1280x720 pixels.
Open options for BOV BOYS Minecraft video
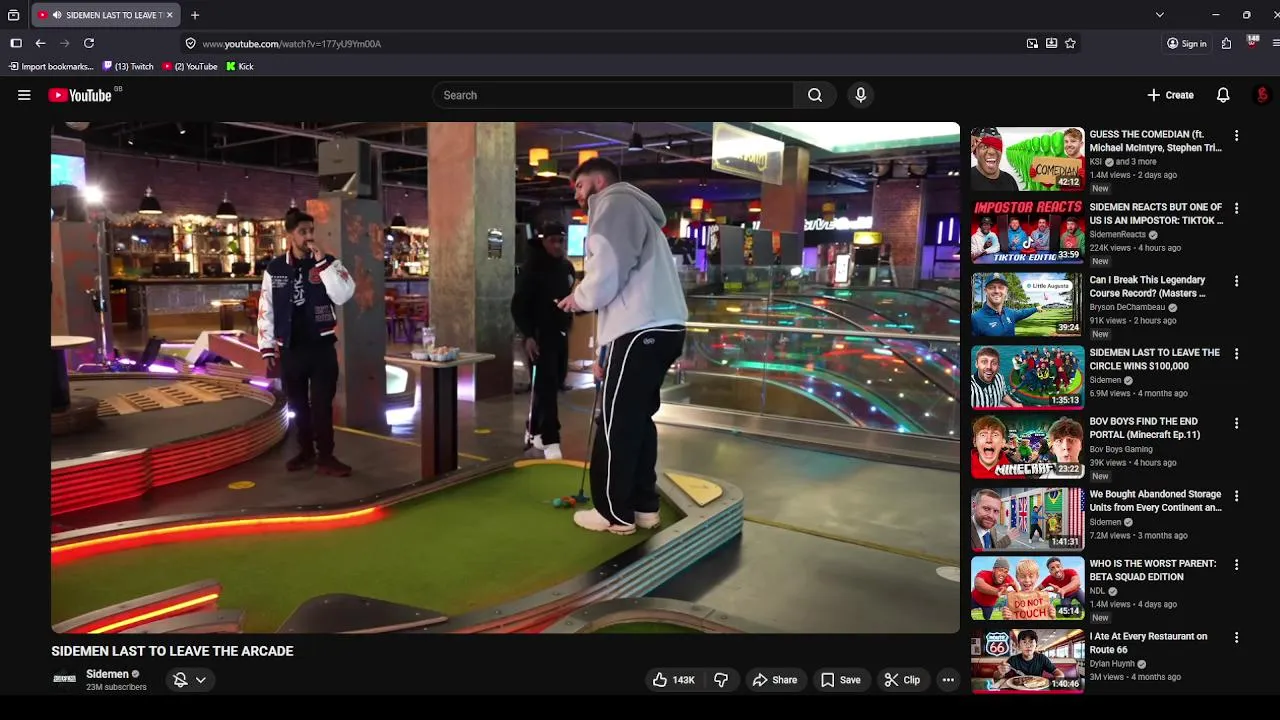pos(1236,423)
